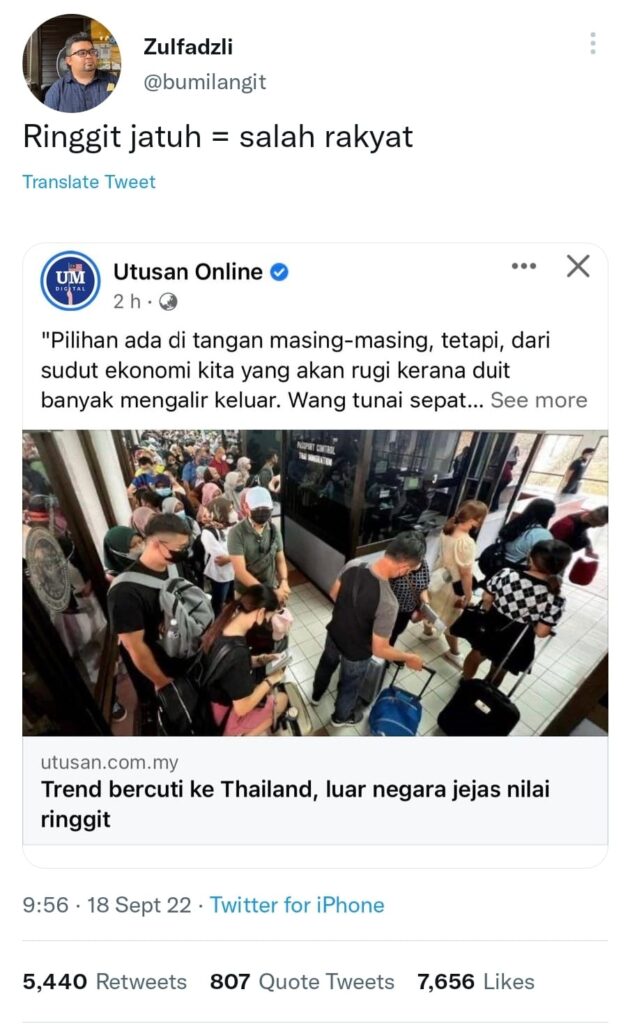This screenshot has height=1024, width=630.
Task: View the 5,440 Retweets list
Action: point(104,982)
